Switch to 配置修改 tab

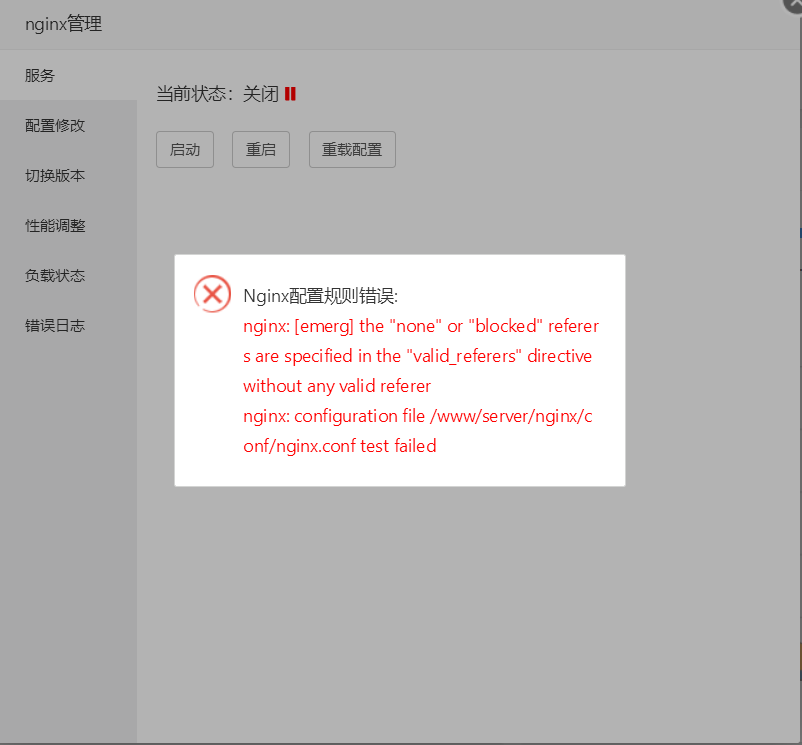pyautogui.click(x=68, y=125)
